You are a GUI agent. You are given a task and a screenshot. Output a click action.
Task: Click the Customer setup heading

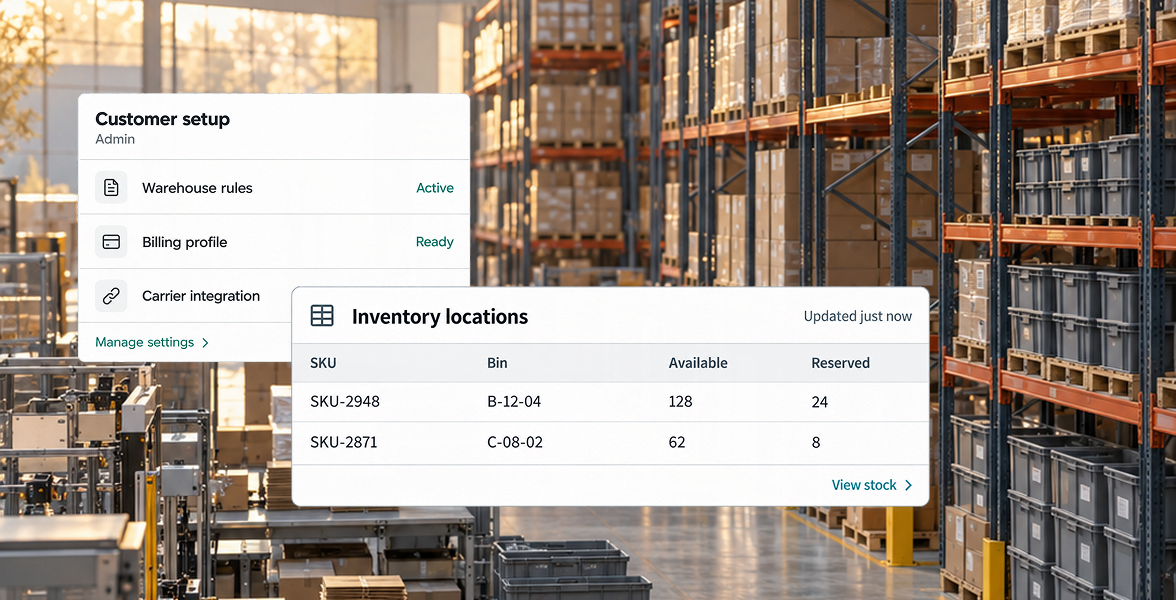[162, 118]
